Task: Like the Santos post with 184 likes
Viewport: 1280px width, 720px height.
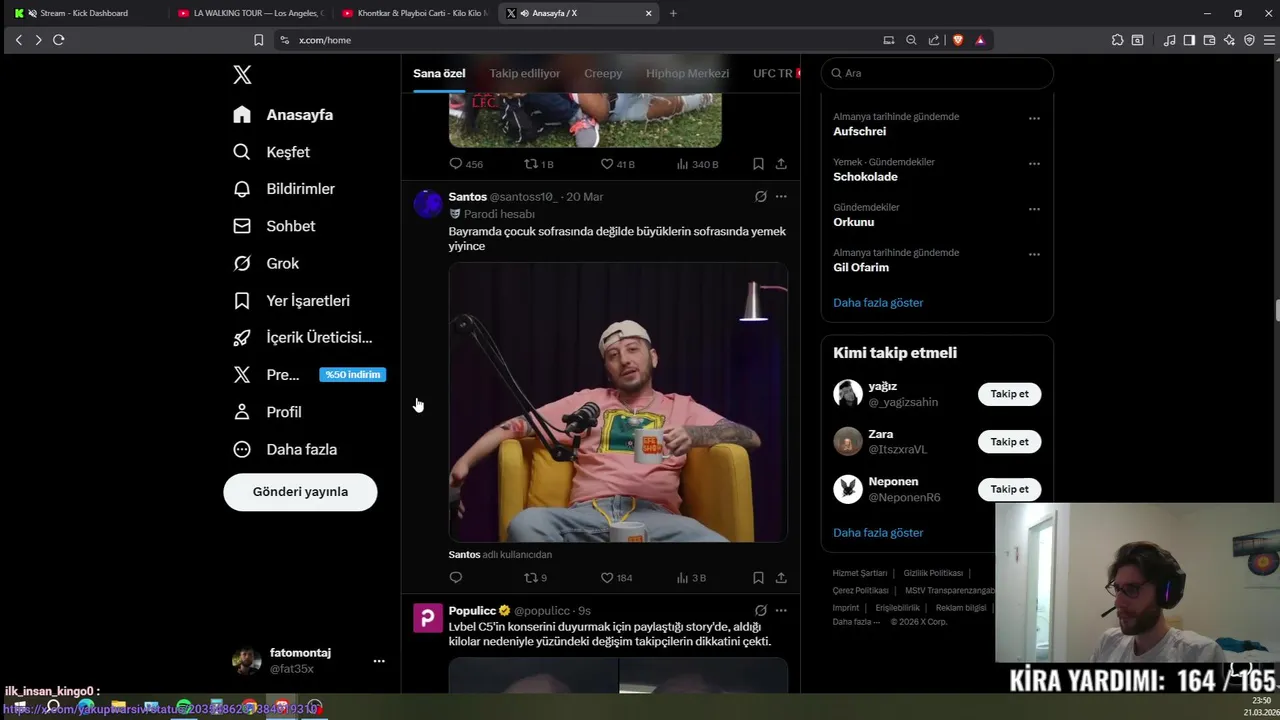Action: pos(616,578)
